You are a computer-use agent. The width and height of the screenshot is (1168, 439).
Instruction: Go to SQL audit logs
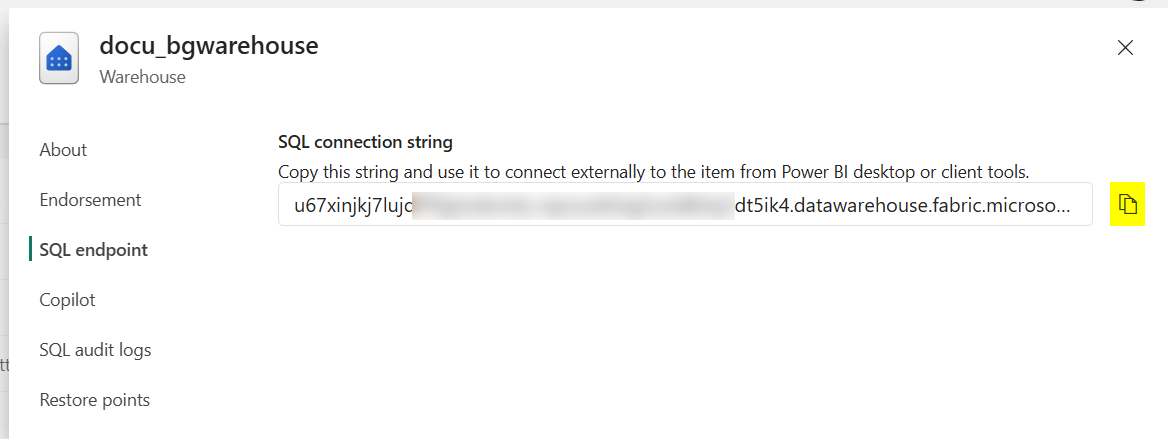coord(95,350)
